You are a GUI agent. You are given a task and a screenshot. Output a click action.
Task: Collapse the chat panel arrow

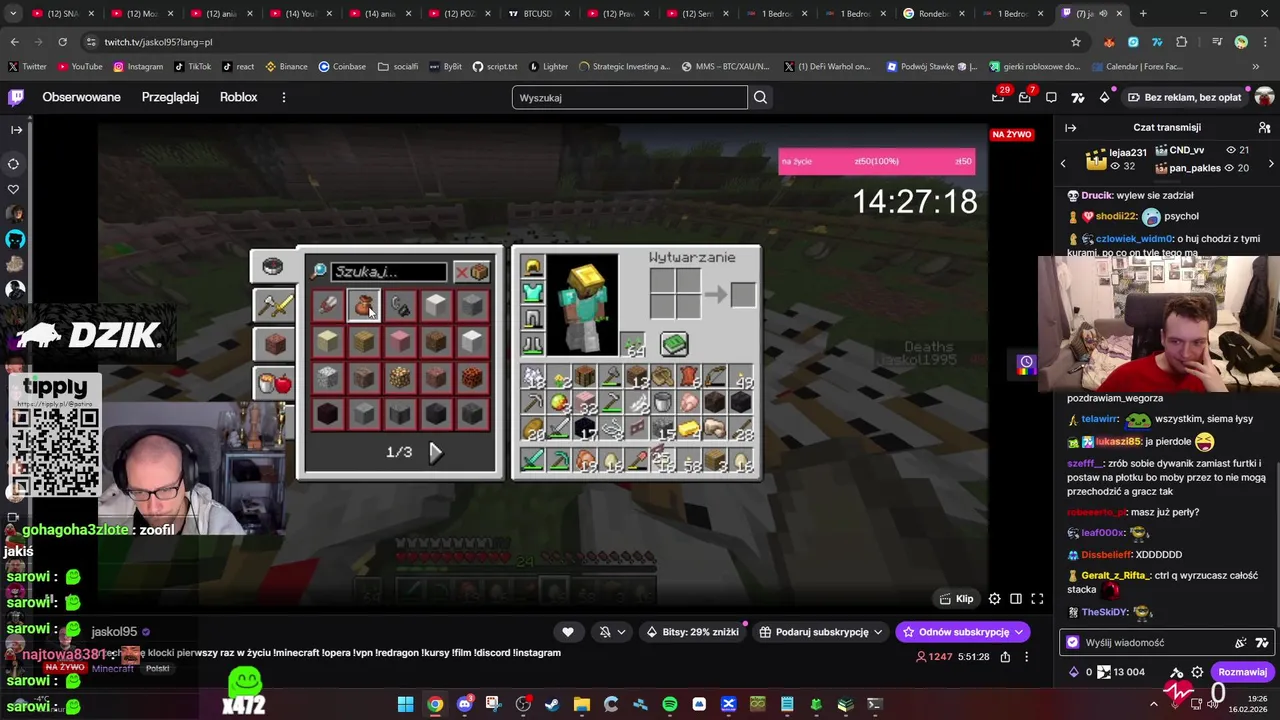point(1070,128)
